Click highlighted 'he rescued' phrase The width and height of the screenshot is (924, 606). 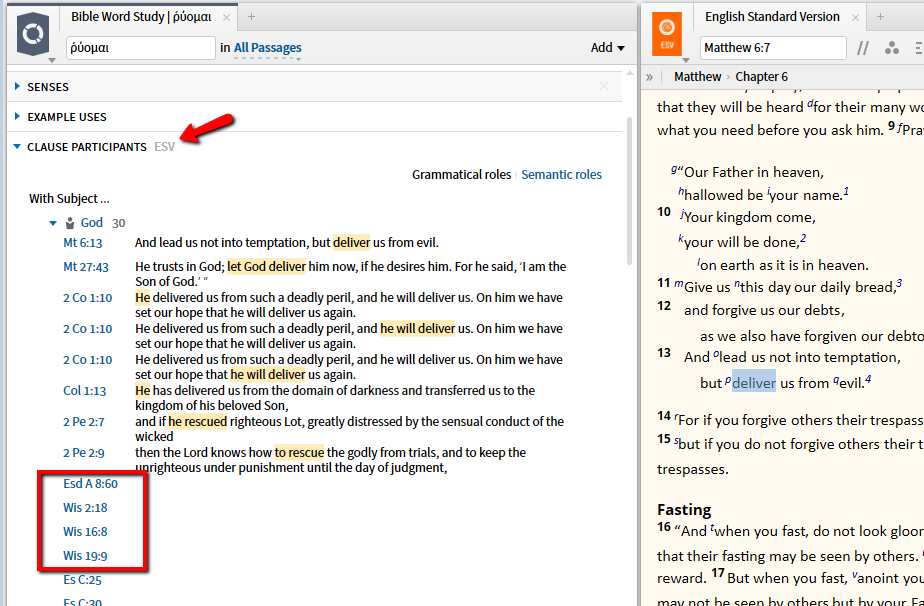[197, 422]
